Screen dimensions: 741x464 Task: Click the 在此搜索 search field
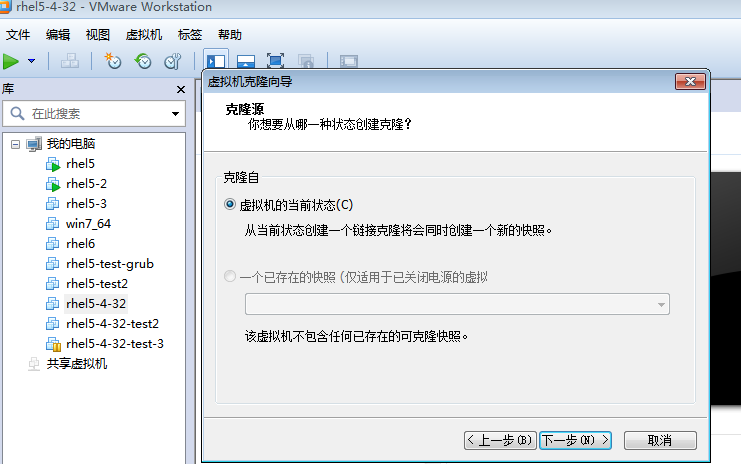click(95, 113)
